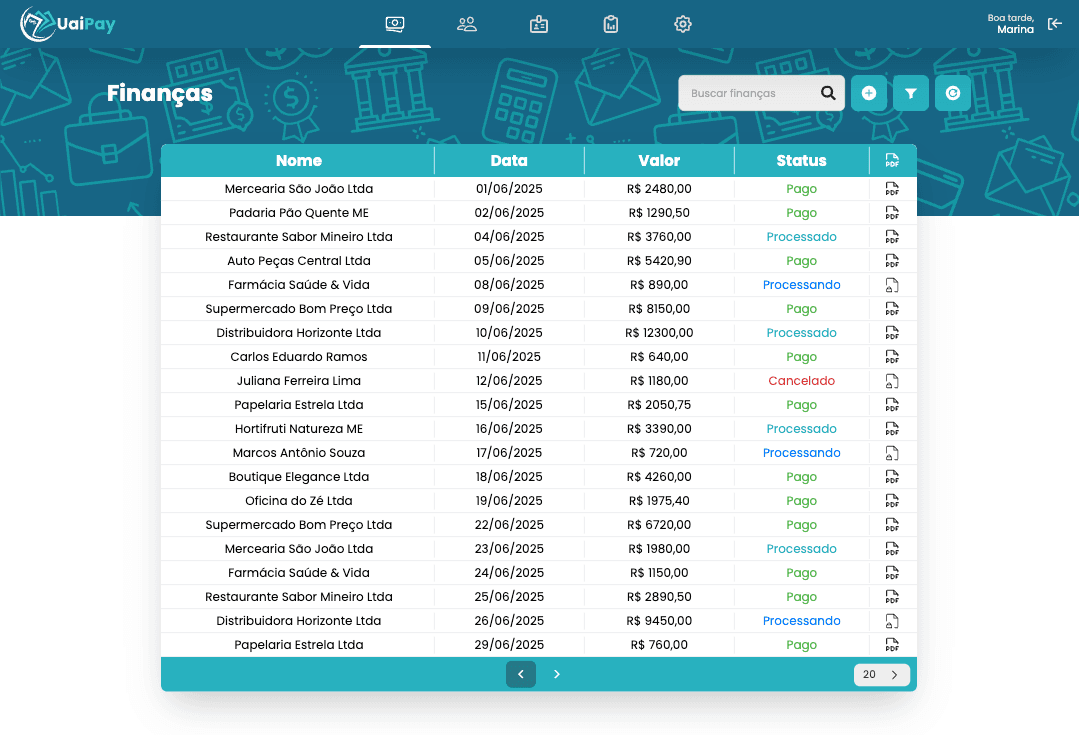
Task: Click the PDF icon in table header
Action: tap(892, 160)
